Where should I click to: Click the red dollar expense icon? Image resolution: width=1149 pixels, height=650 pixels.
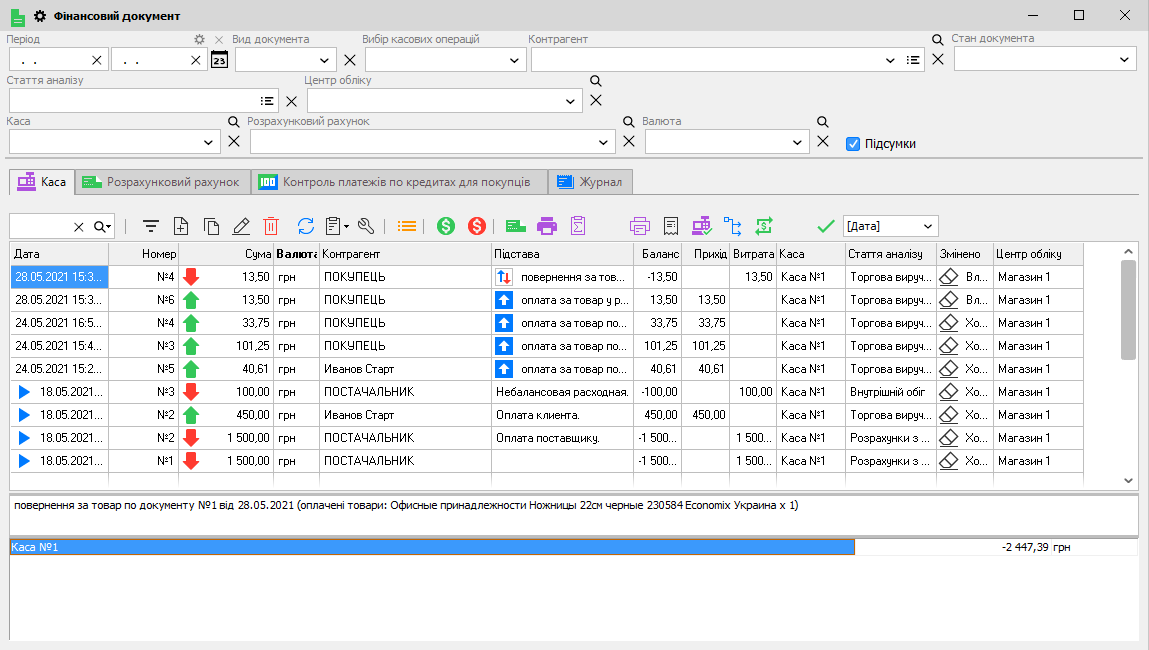[477, 226]
